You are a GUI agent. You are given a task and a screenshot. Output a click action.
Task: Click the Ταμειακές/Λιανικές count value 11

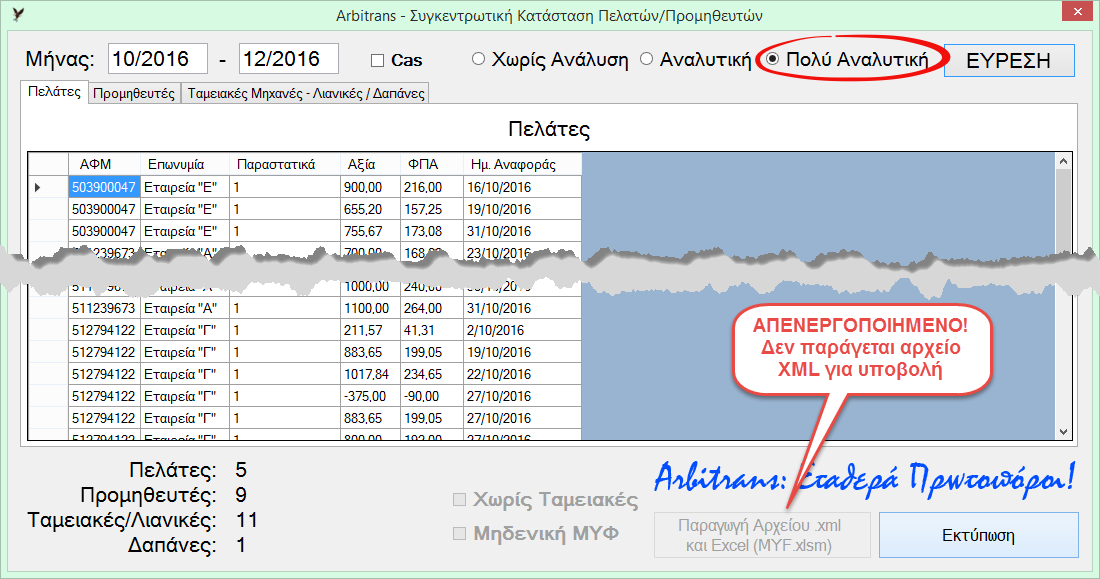pos(247,520)
